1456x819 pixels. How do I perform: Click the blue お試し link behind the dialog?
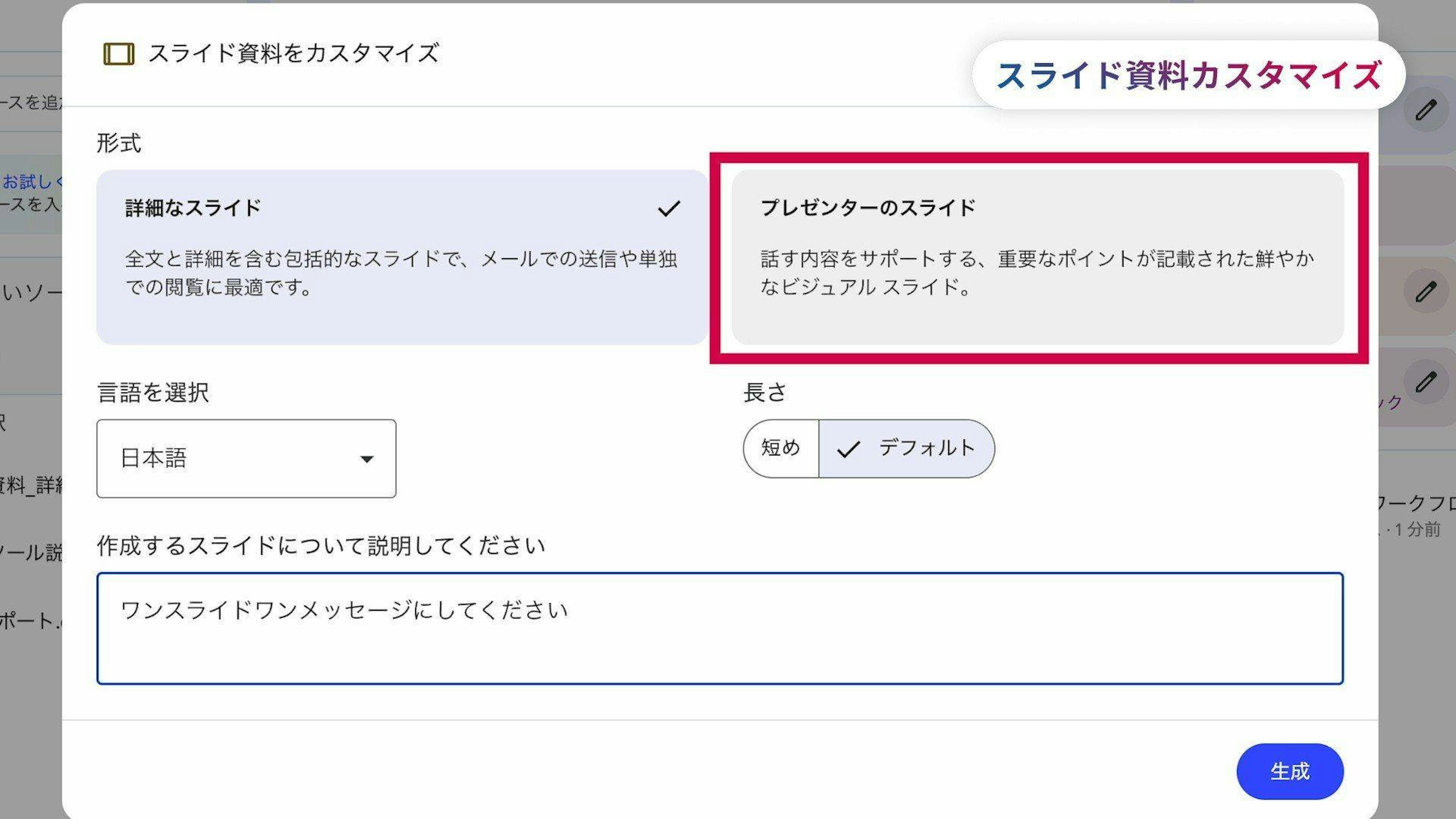click(31, 182)
